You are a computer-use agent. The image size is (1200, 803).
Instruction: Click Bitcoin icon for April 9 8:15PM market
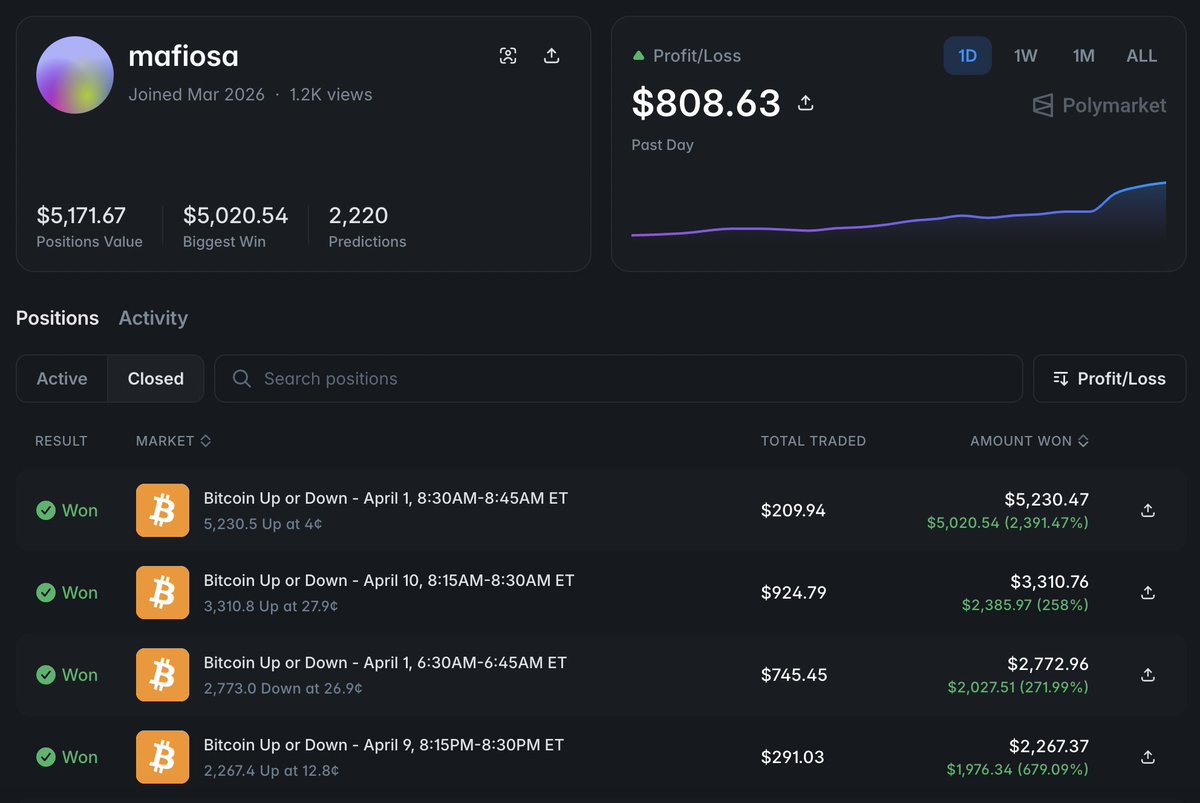pos(162,756)
